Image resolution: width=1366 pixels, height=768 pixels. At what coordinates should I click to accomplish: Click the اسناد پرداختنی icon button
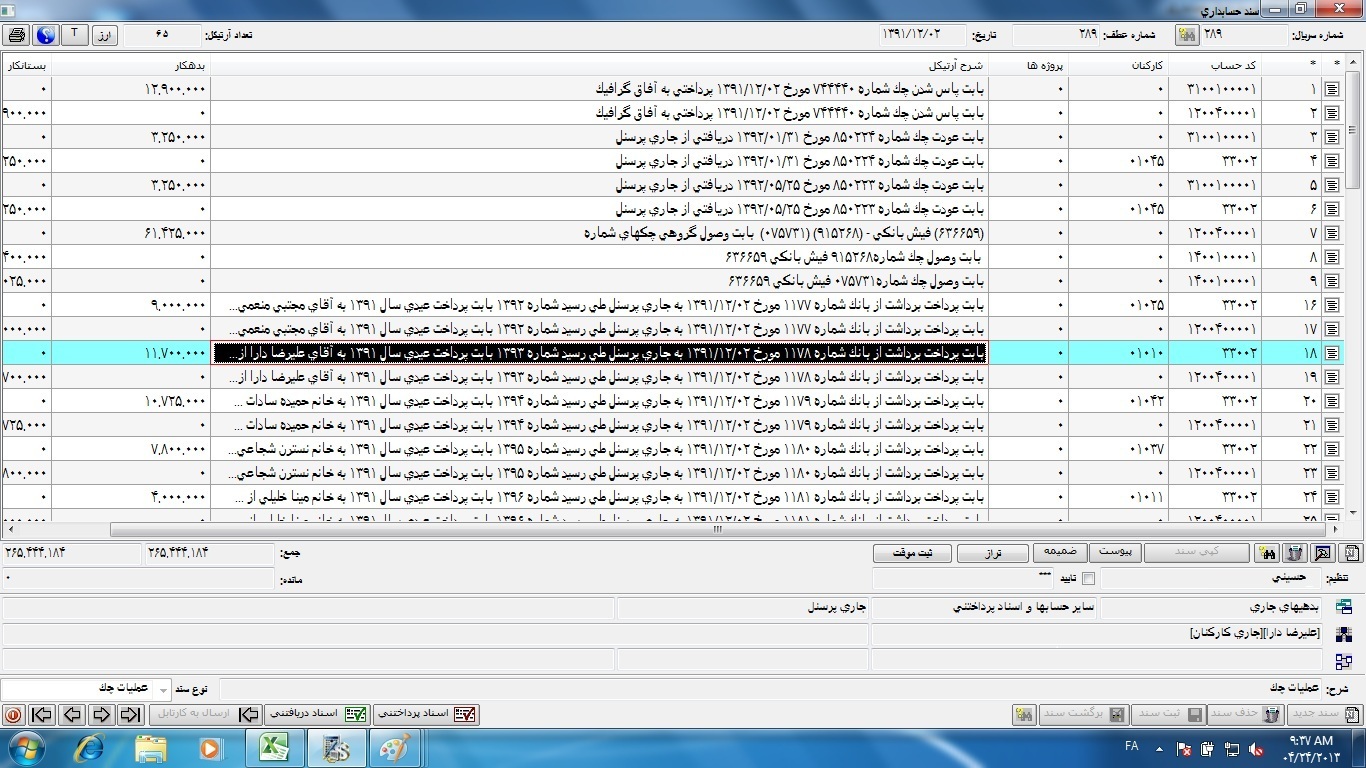pos(427,714)
